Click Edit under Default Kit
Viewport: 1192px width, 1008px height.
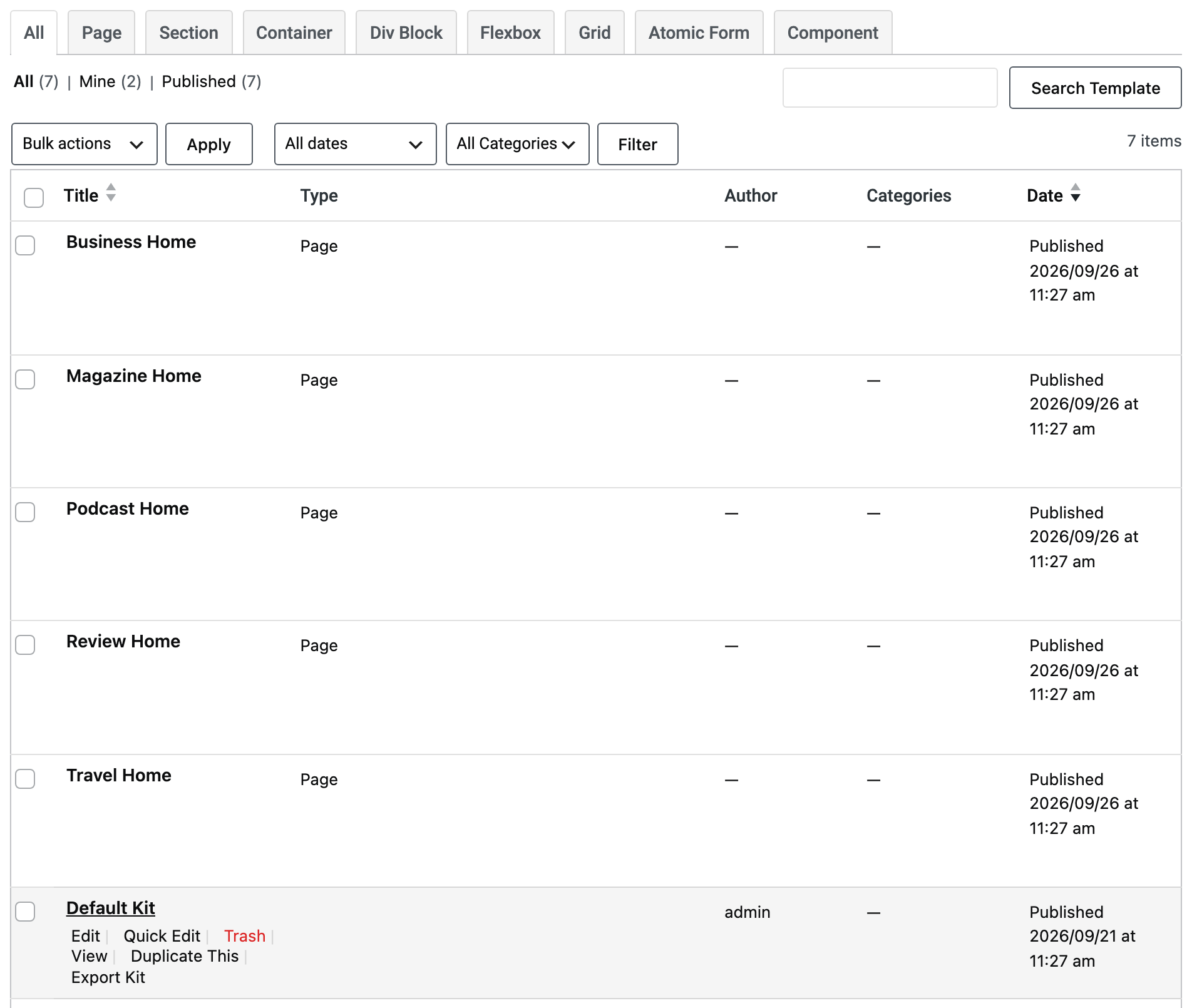pyautogui.click(x=86, y=936)
